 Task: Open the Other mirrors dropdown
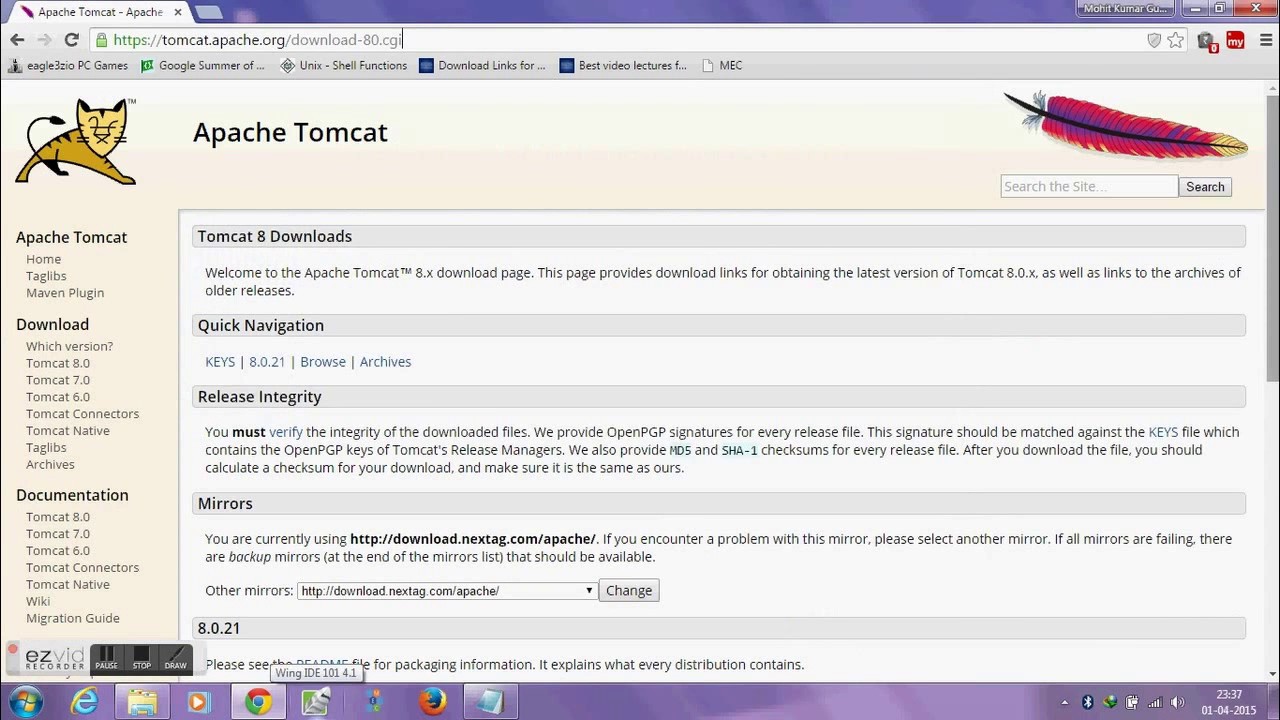447,590
